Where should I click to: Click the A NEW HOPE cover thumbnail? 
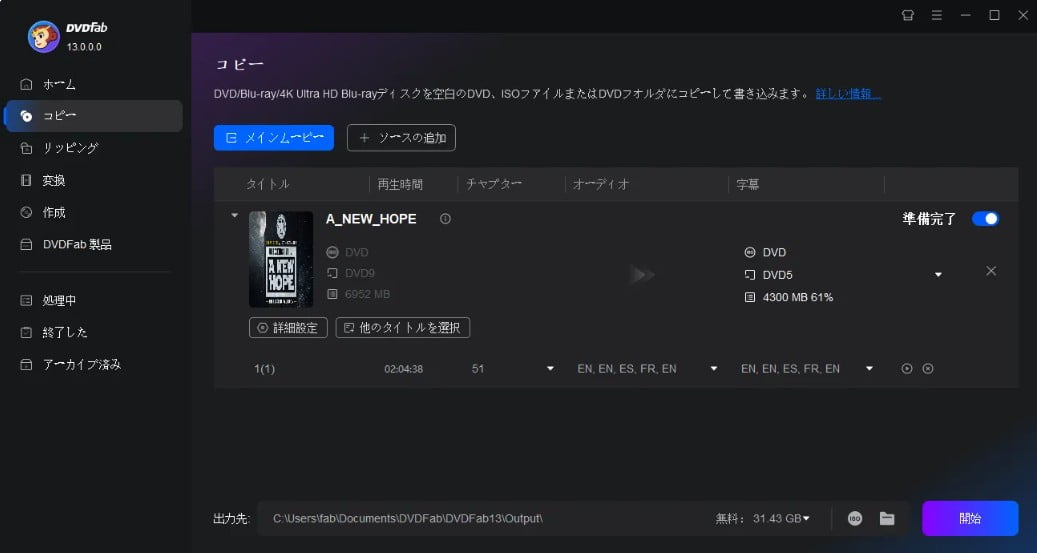coord(281,259)
